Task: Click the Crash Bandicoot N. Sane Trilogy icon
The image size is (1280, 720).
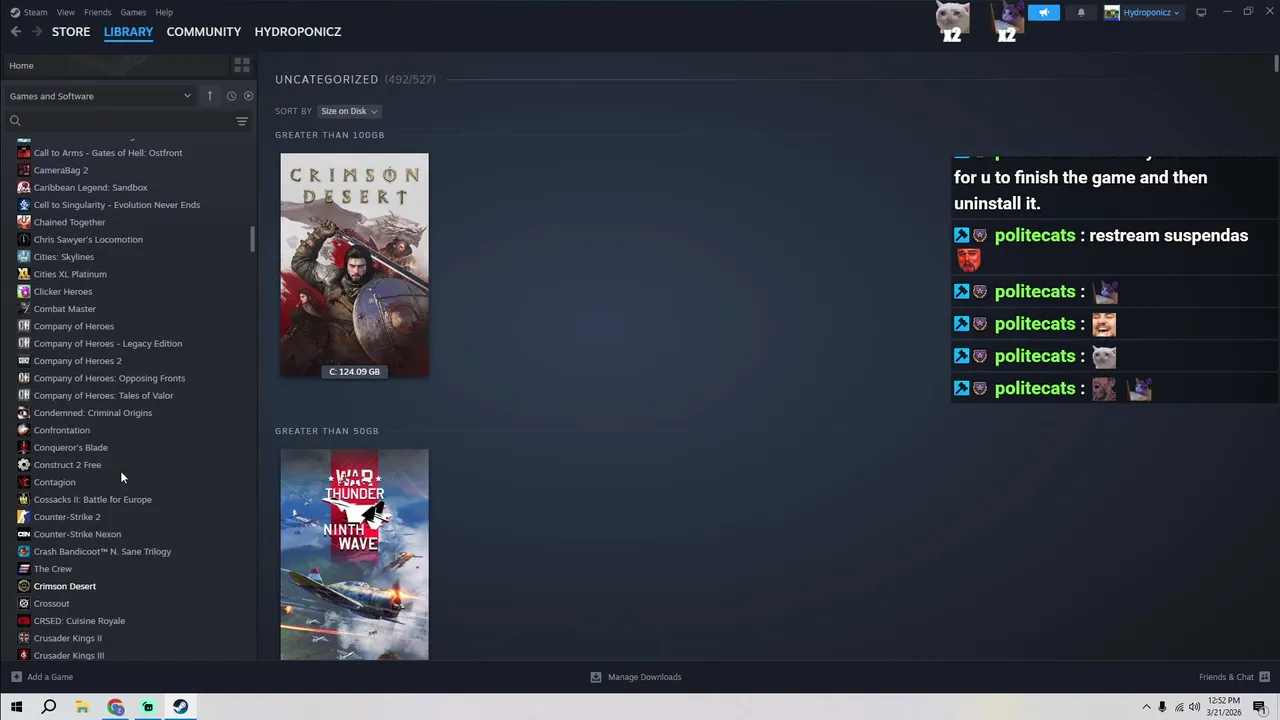Action: point(24,552)
